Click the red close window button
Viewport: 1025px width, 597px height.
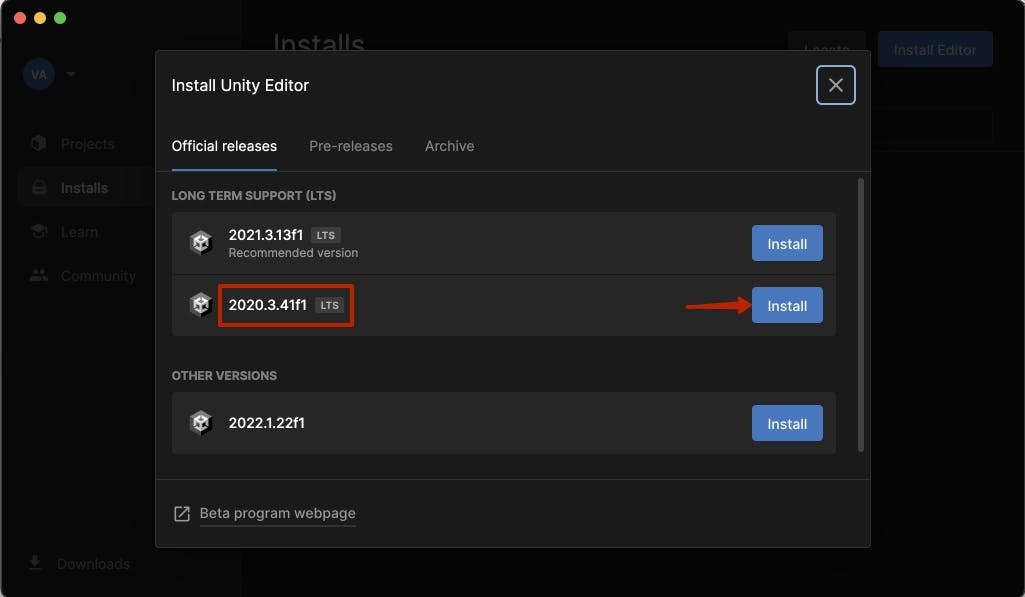click(20, 18)
